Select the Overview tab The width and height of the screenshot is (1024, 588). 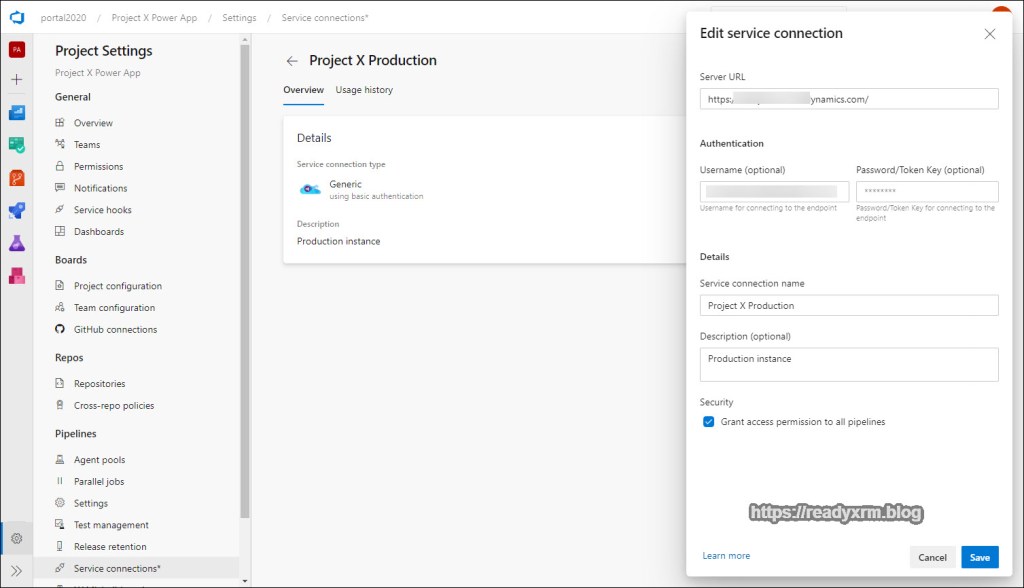(x=303, y=90)
